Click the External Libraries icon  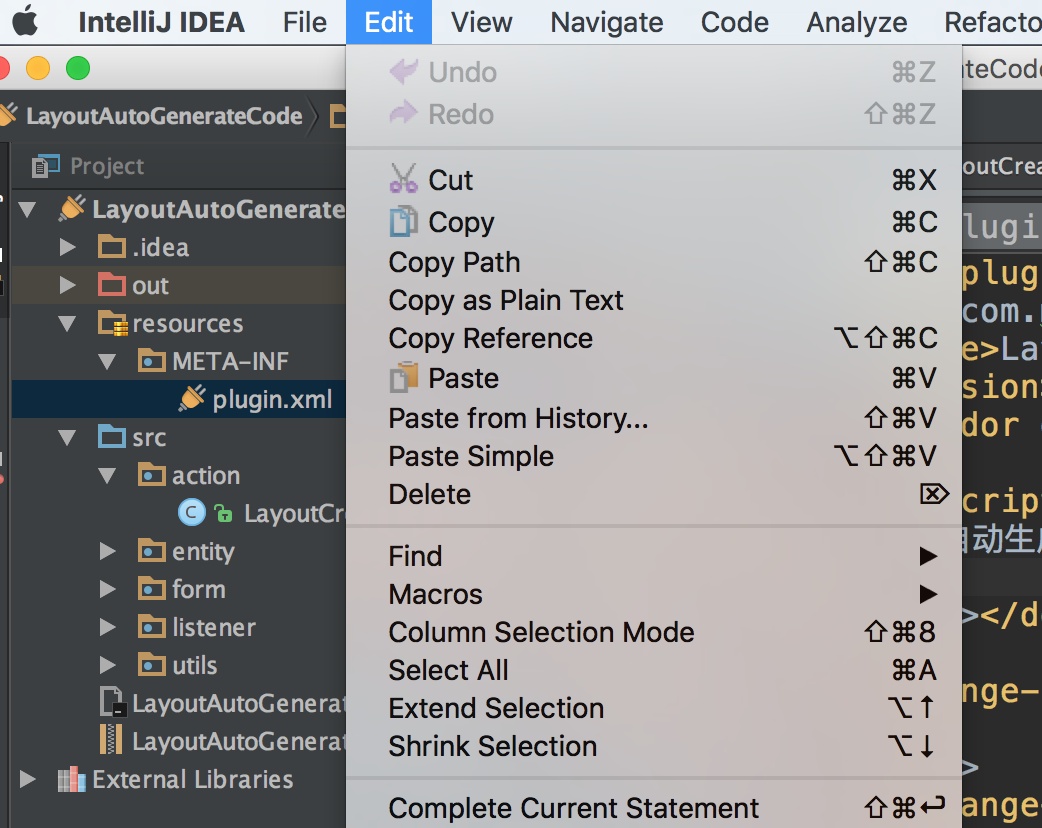(x=71, y=780)
